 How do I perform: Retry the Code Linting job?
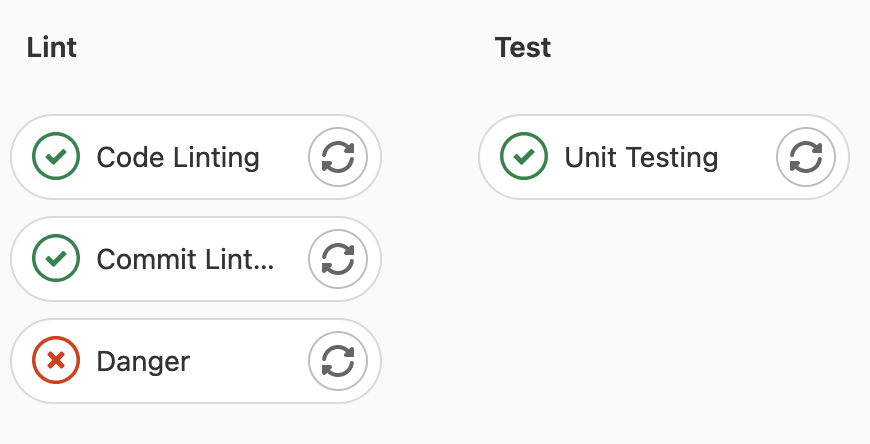pyautogui.click(x=338, y=157)
